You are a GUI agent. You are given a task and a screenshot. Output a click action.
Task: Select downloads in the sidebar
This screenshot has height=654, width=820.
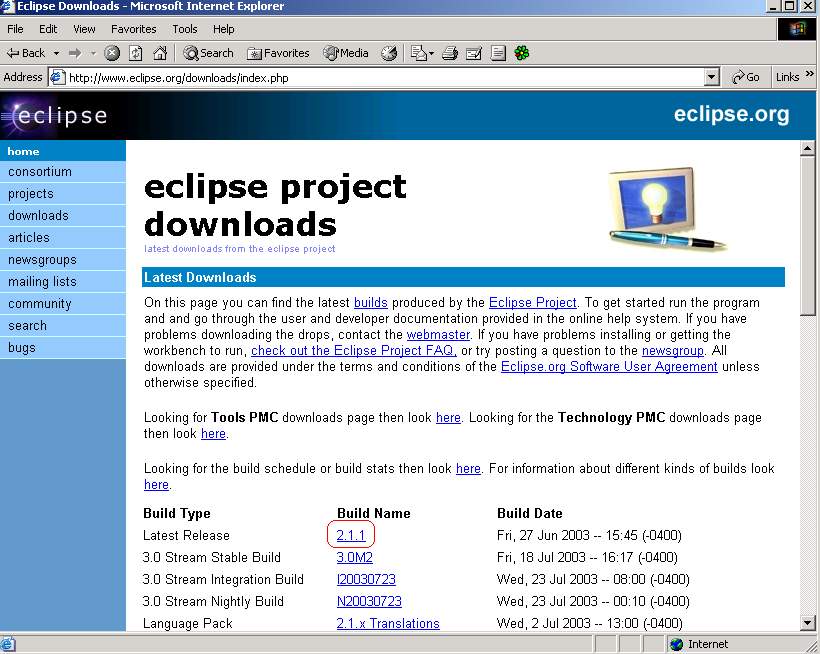pos(63,215)
